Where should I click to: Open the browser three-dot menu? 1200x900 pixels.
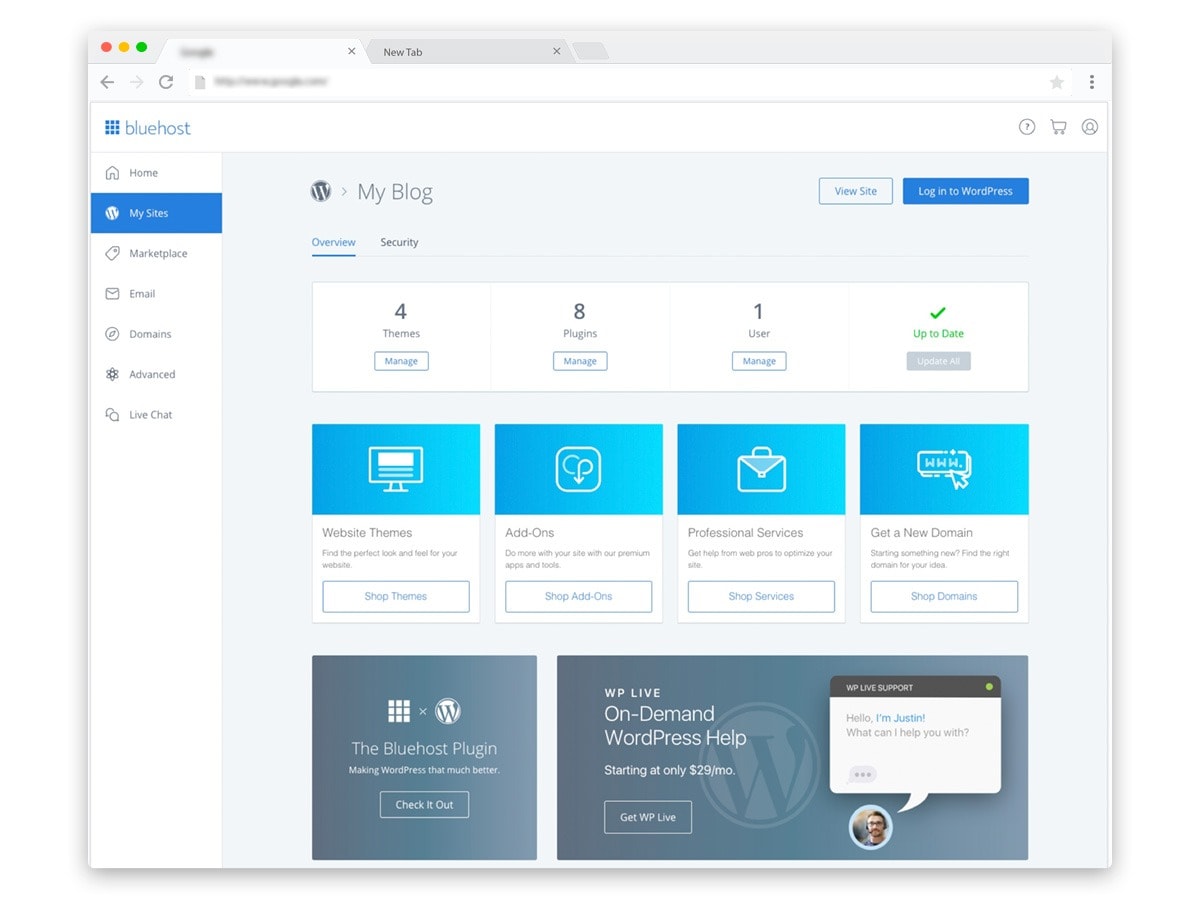[1092, 82]
